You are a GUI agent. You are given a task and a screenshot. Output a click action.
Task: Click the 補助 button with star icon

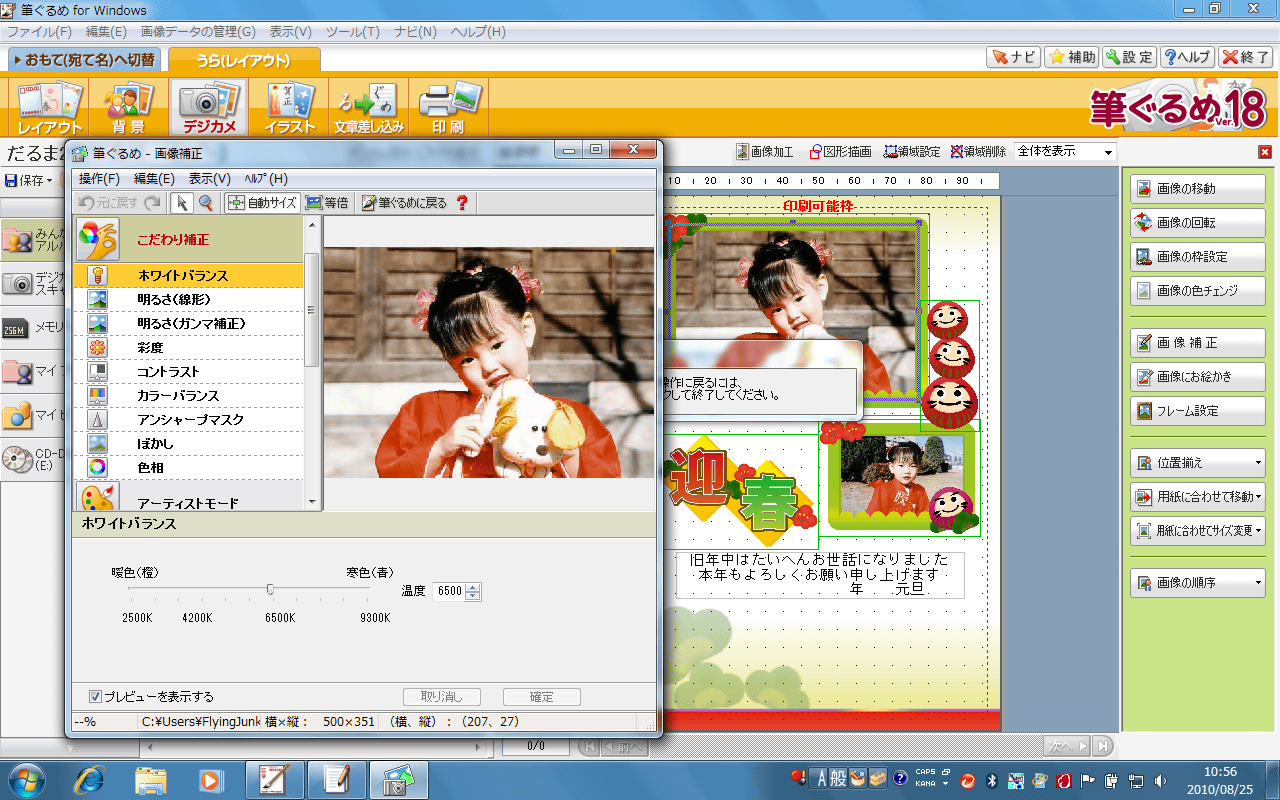1072,58
